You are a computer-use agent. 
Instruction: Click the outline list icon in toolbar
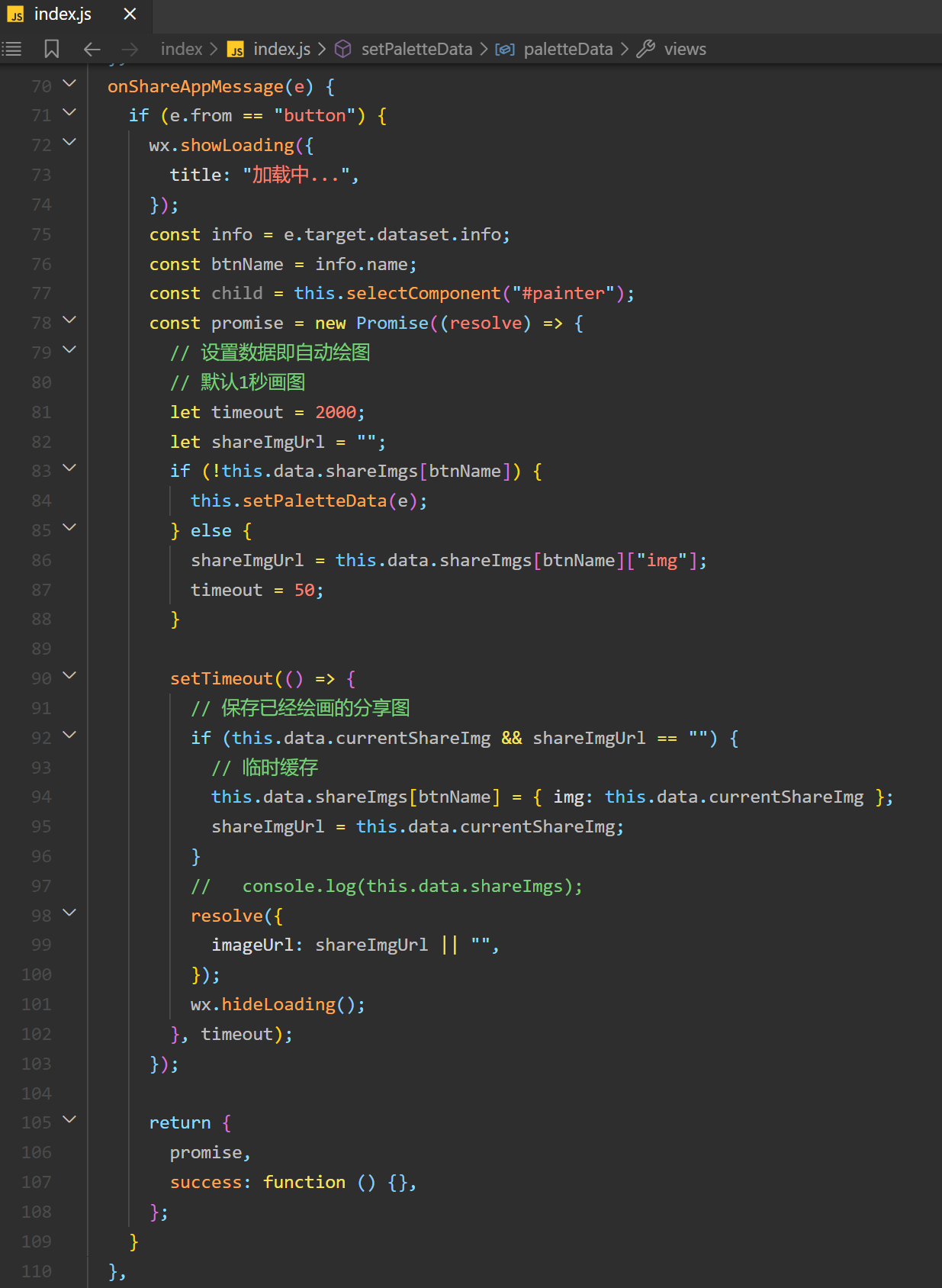[12, 50]
